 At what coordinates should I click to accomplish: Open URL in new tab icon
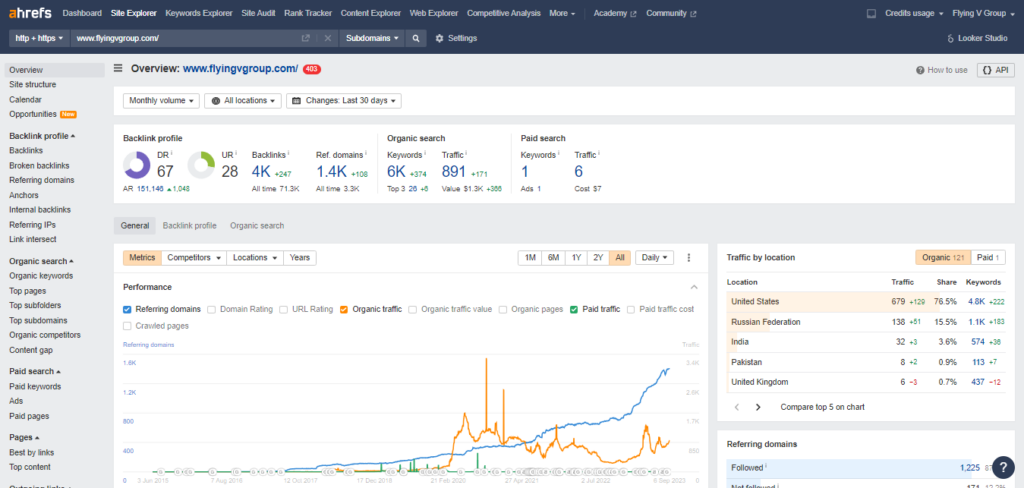pos(305,39)
